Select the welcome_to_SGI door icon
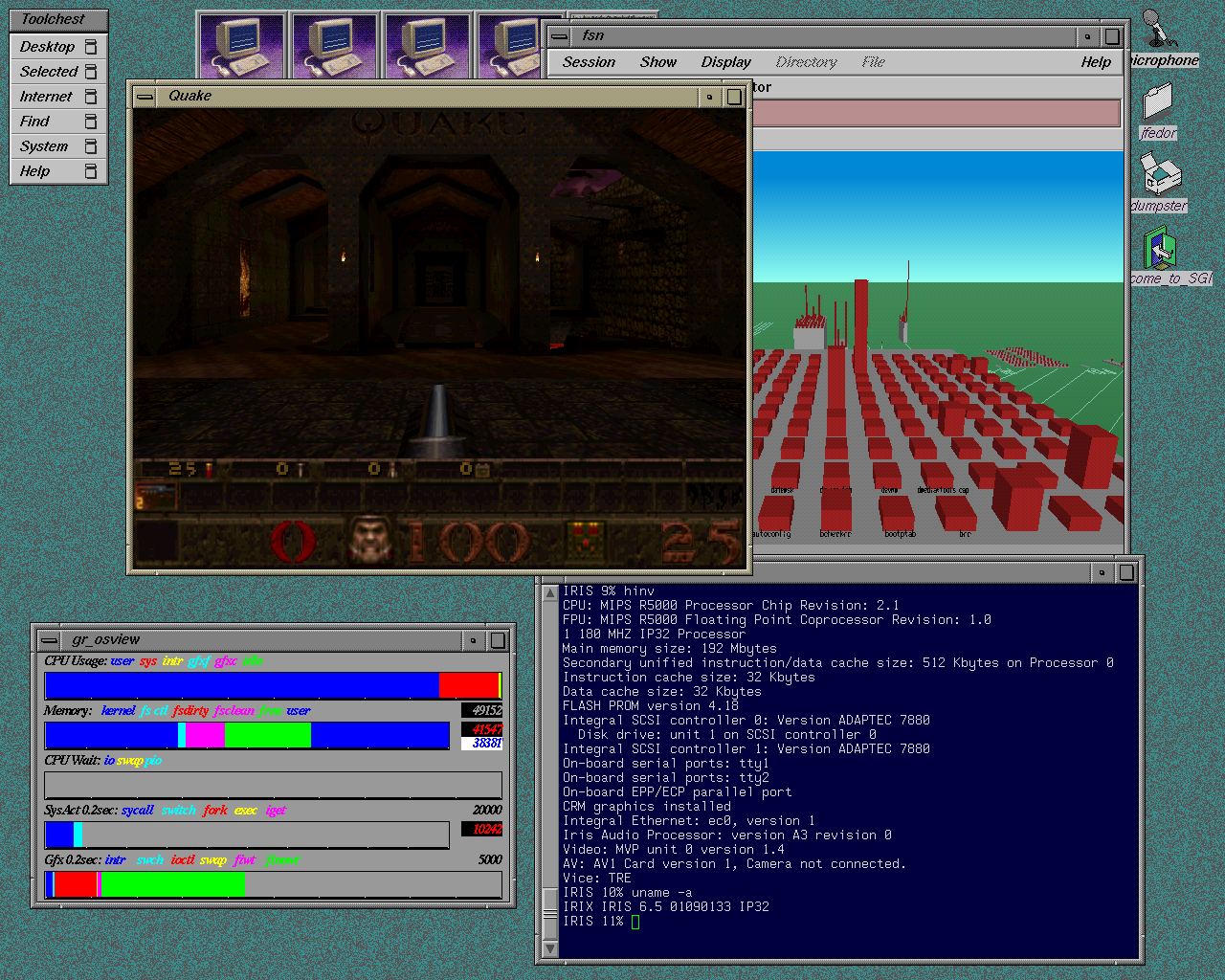Viewport: 1225px width, 980px height. pos(1159,248)
